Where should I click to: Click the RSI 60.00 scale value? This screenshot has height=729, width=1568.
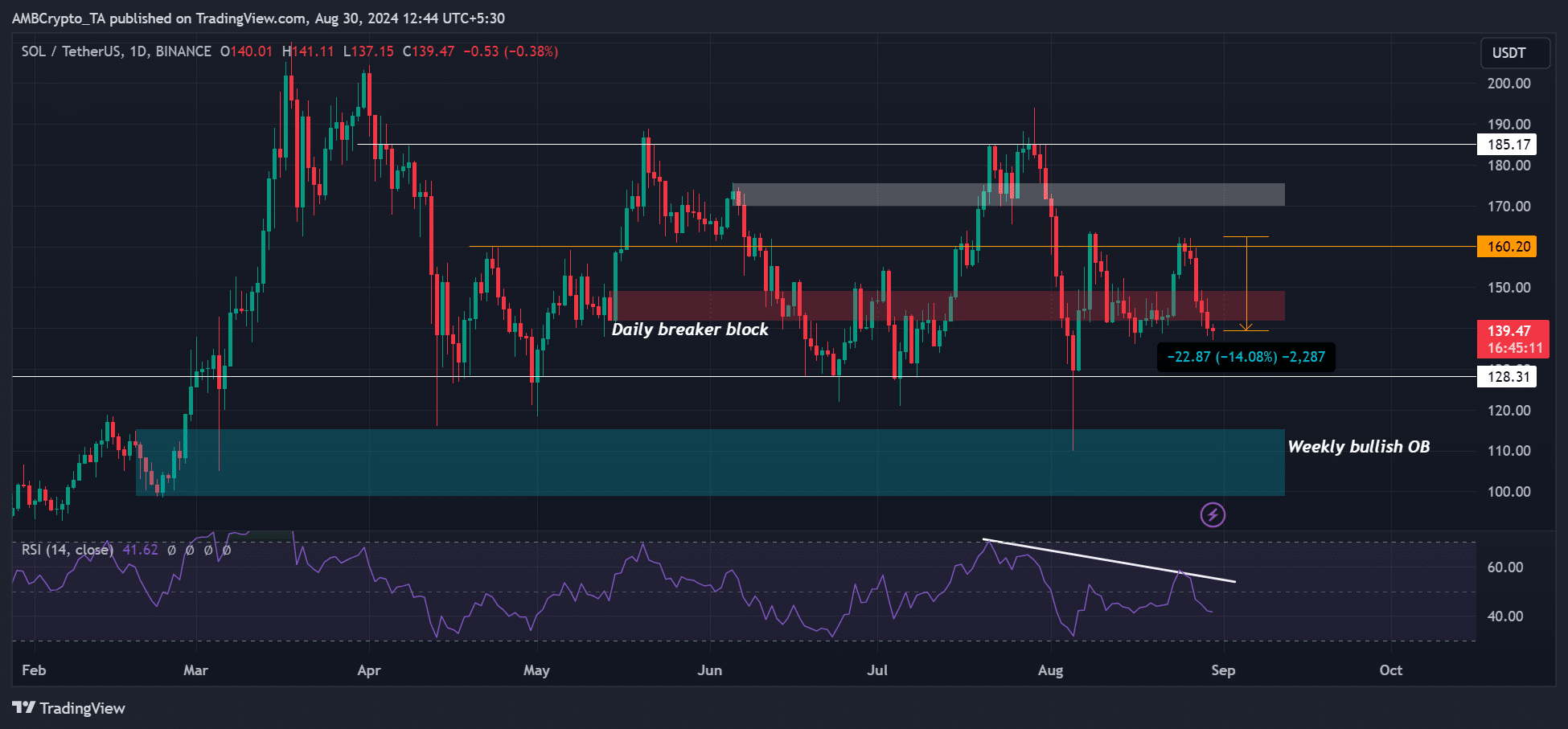pos(1505,567)
